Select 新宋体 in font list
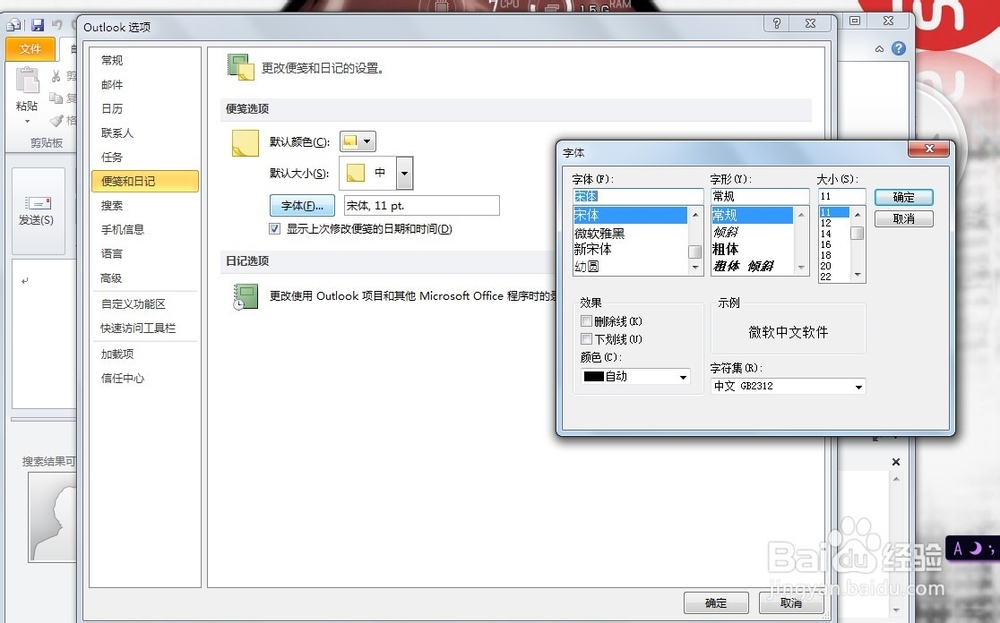 tap(630, 249)
